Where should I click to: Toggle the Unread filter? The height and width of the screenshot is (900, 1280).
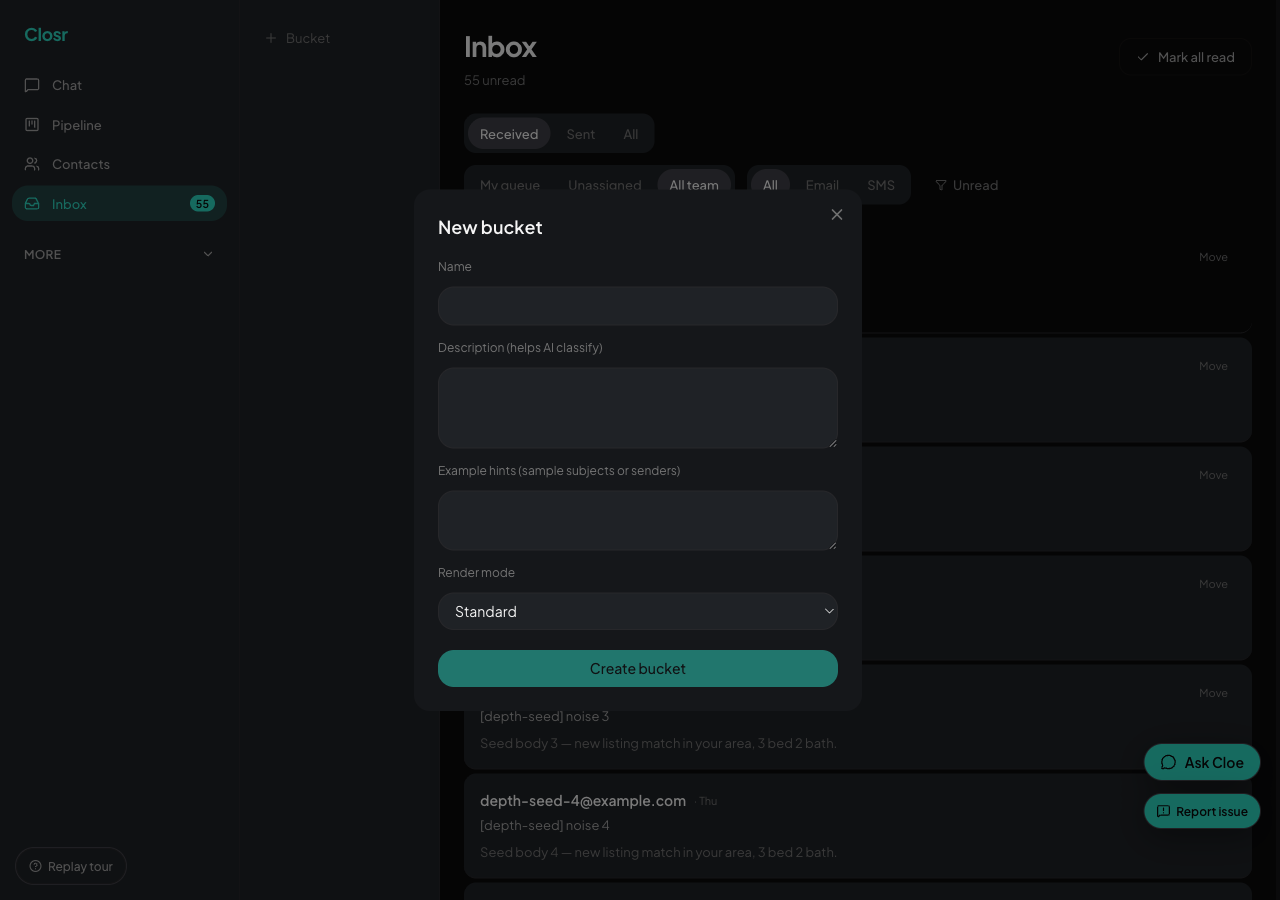coord(966,185)
